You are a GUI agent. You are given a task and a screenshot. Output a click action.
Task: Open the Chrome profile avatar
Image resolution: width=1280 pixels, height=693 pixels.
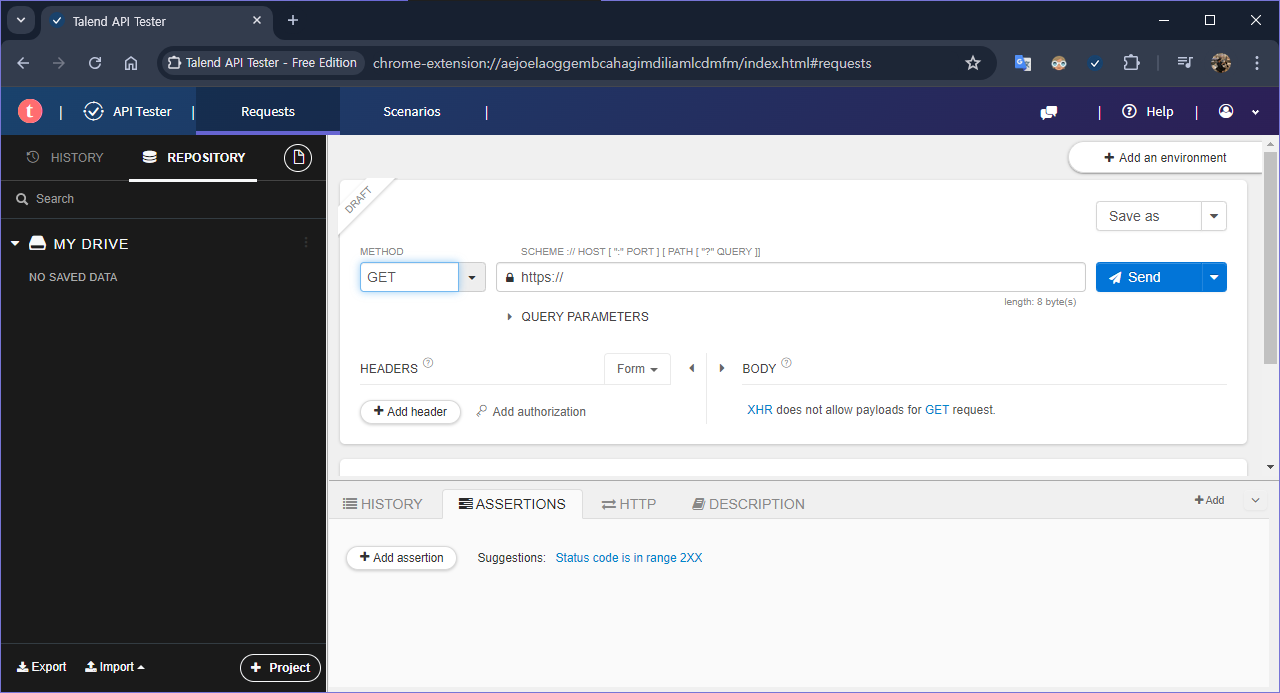click(1221, 63)
